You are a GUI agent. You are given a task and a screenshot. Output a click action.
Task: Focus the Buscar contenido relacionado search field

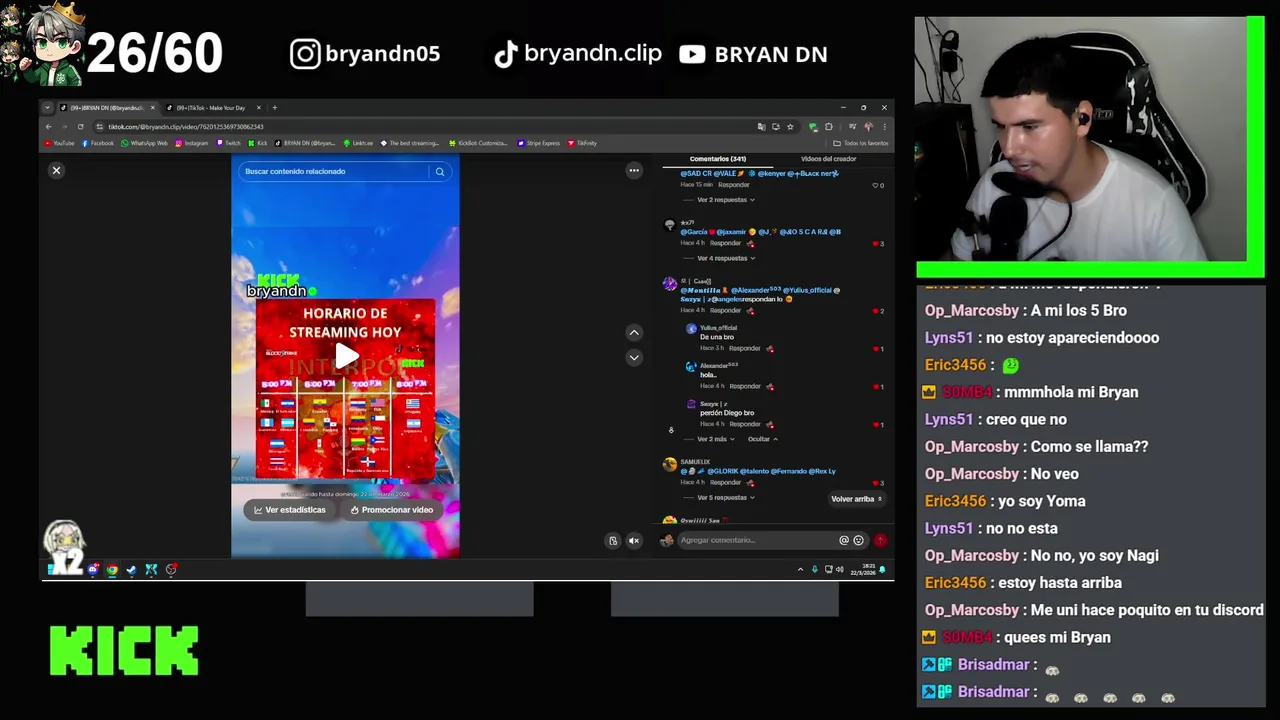pos(335,171)
